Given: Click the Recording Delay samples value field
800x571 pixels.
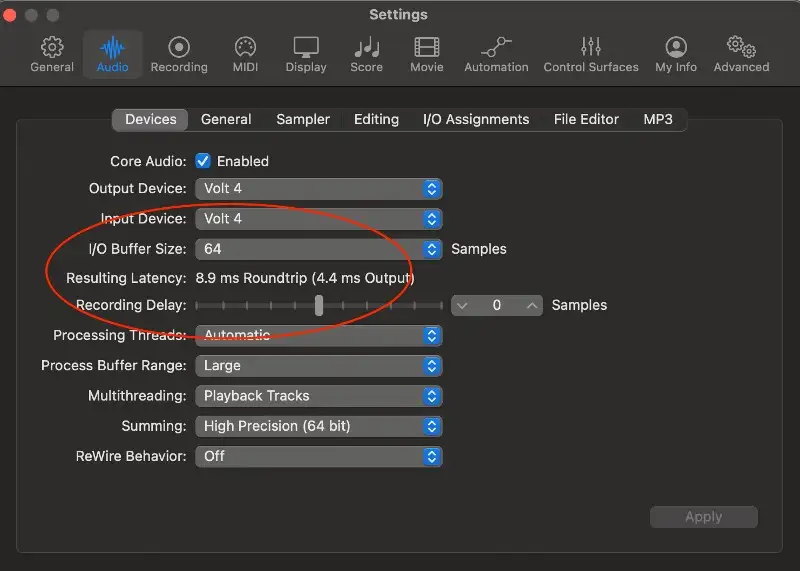Looking at the screenshot, I should (497, 305).
